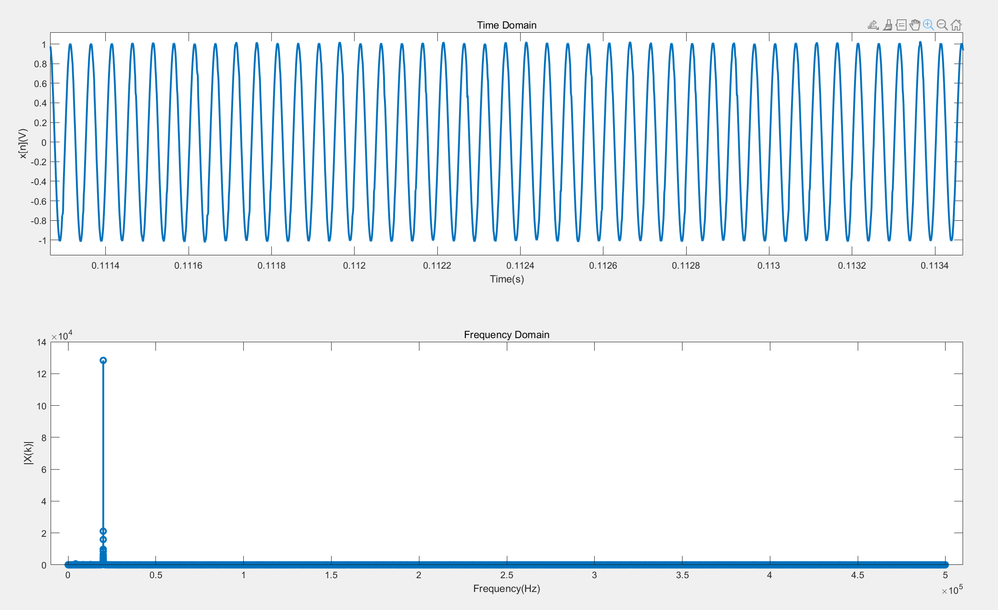The height and width of the screenshot is (610, 998).
Task: Click the Time(s) axis label
Action: [507, 279]
